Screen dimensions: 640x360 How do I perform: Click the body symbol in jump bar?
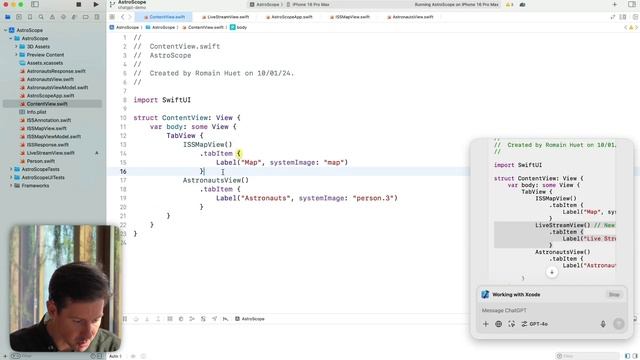[x=238, y=27]
